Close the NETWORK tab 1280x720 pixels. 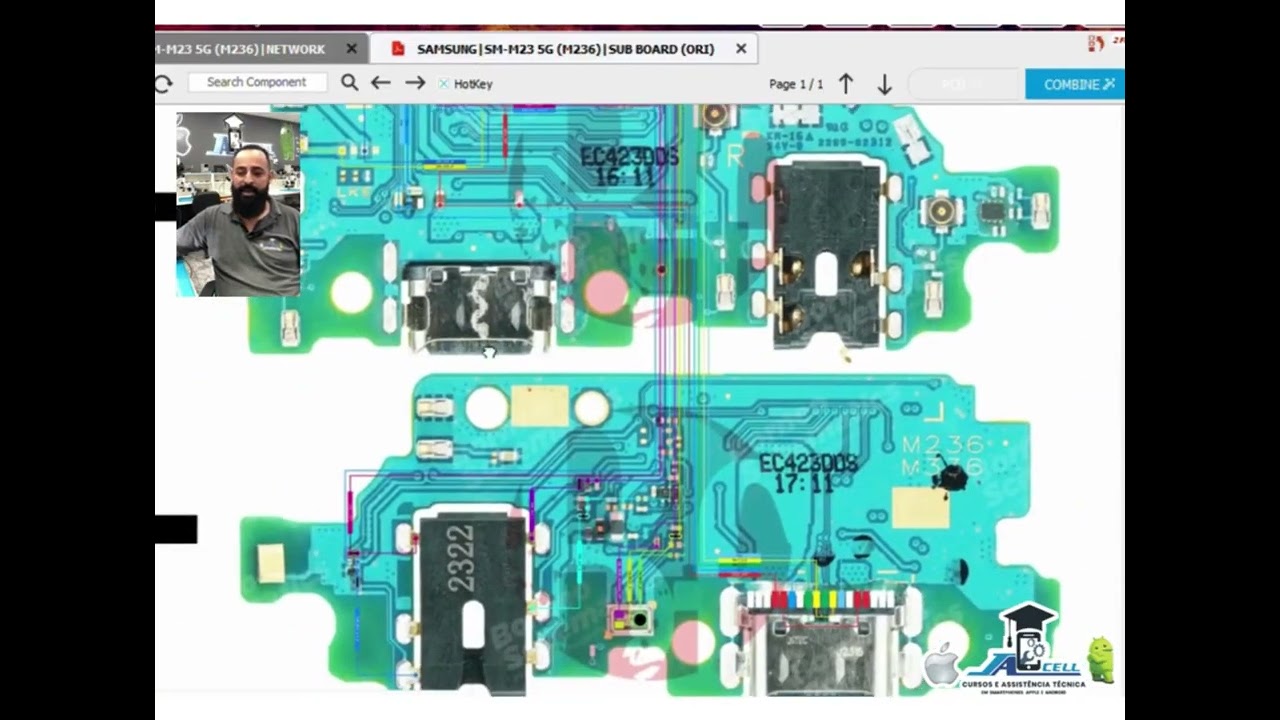point(351,49)
